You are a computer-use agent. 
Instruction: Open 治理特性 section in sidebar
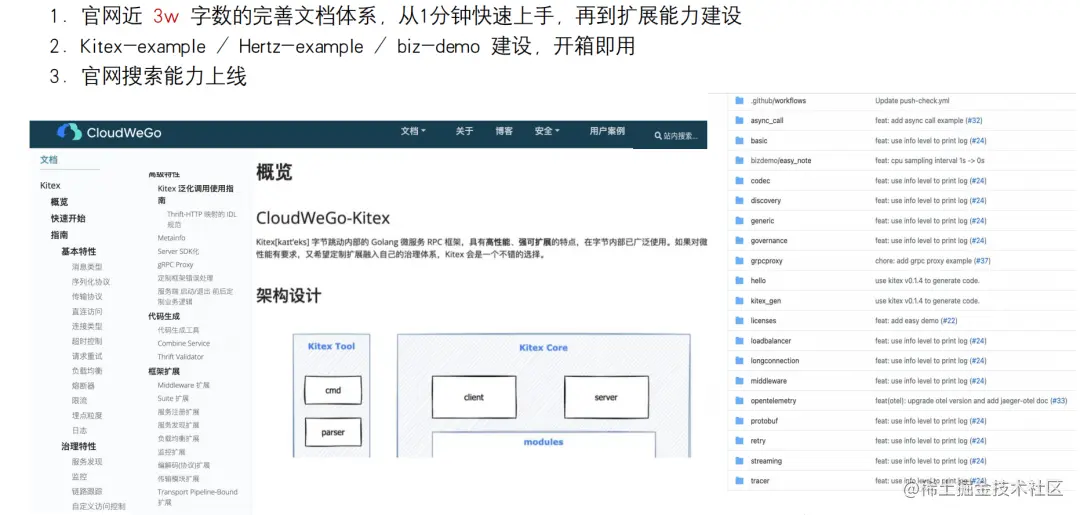[x=79, y=446]
